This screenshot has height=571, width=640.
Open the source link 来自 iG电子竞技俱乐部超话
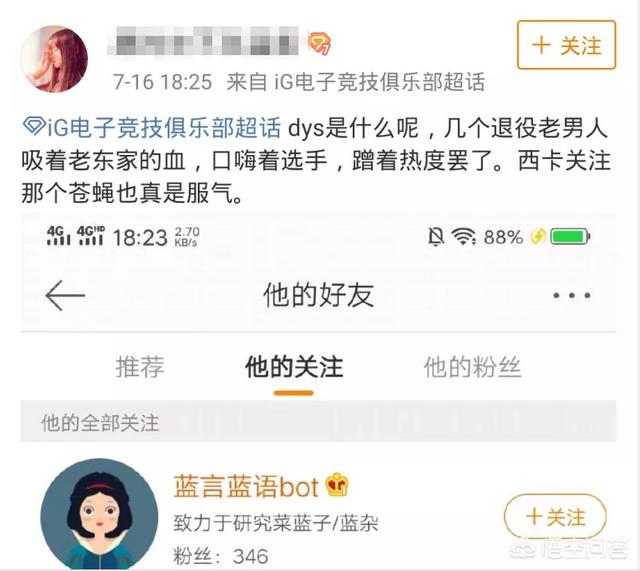(x=356, y=82)
